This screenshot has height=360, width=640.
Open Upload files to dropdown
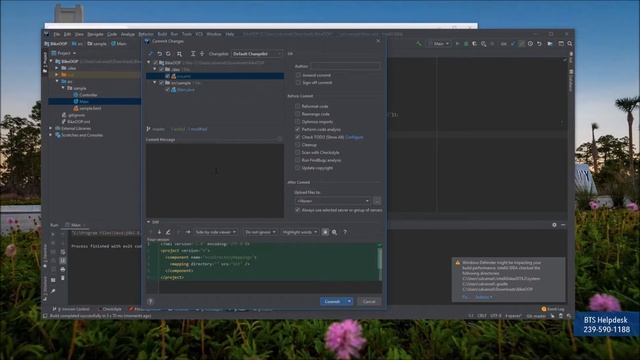332,201
